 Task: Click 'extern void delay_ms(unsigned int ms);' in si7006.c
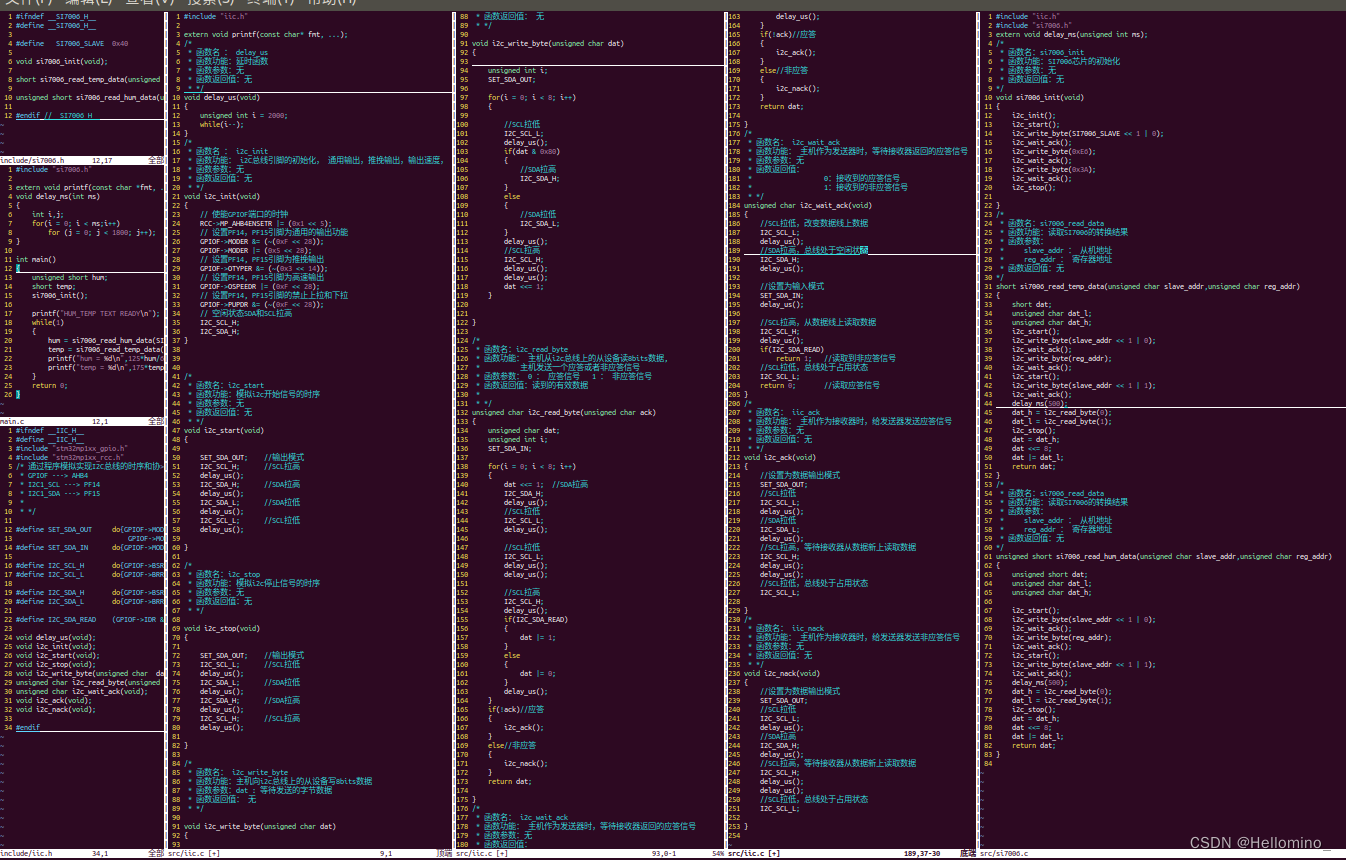click(x=1072, y=34)
